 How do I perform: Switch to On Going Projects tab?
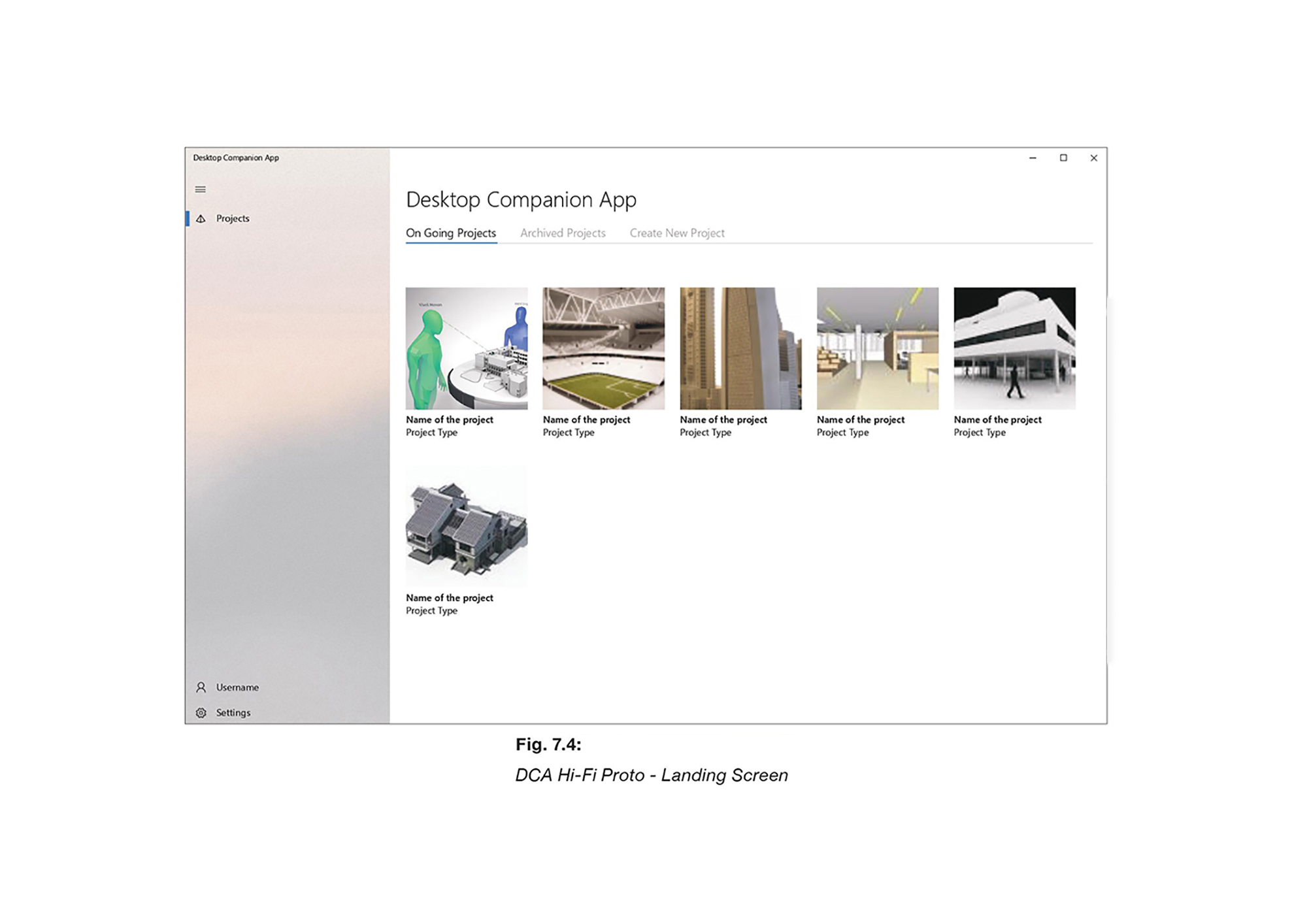point(451,233)
